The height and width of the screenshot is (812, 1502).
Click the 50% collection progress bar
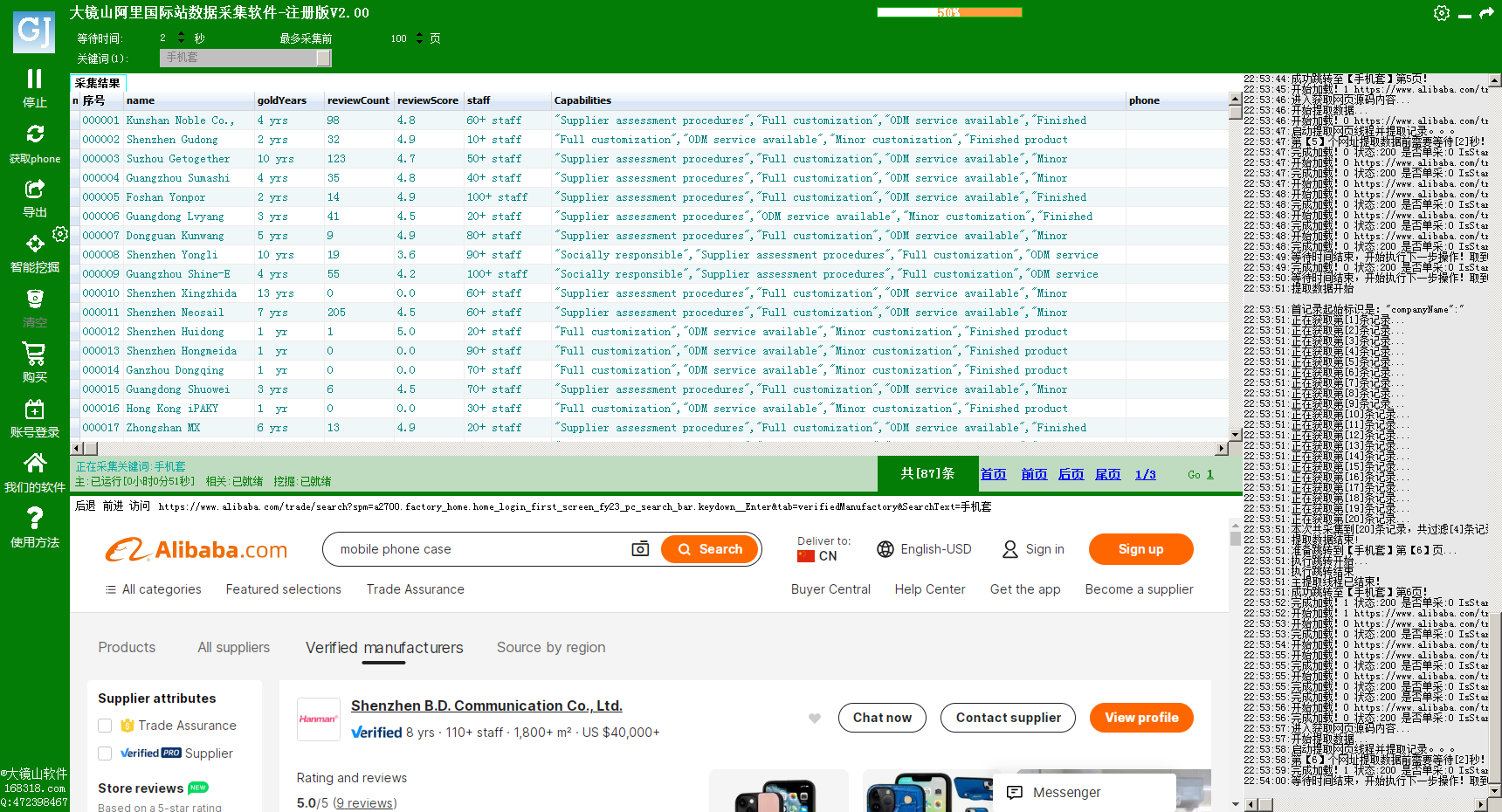949,12
